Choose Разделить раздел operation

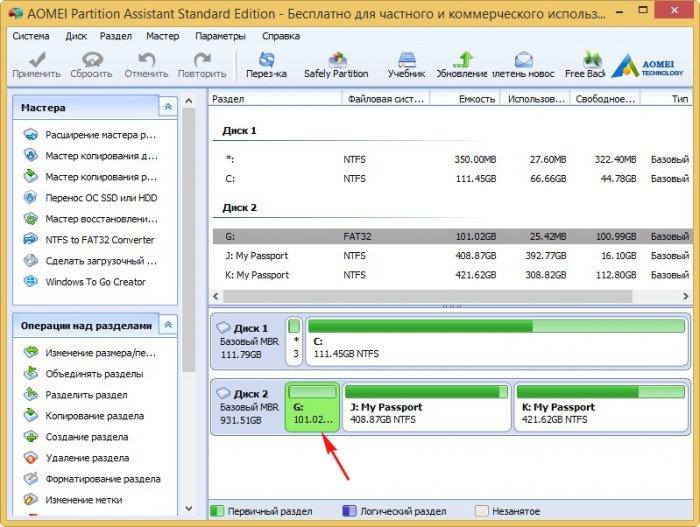[86, 395]
